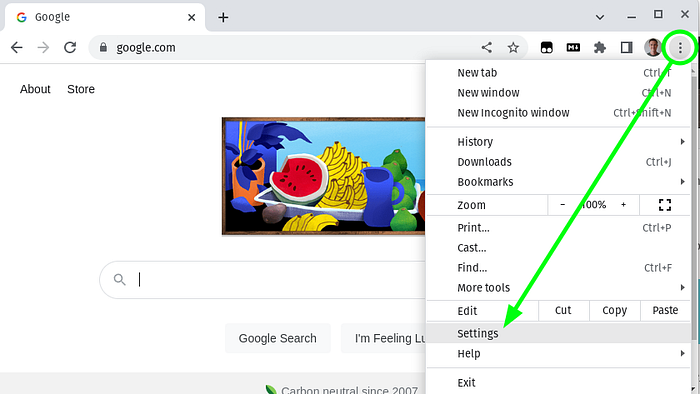Click the fruit still-life Google Doodle
Screen dimensions: 700x394
(324, 176)
